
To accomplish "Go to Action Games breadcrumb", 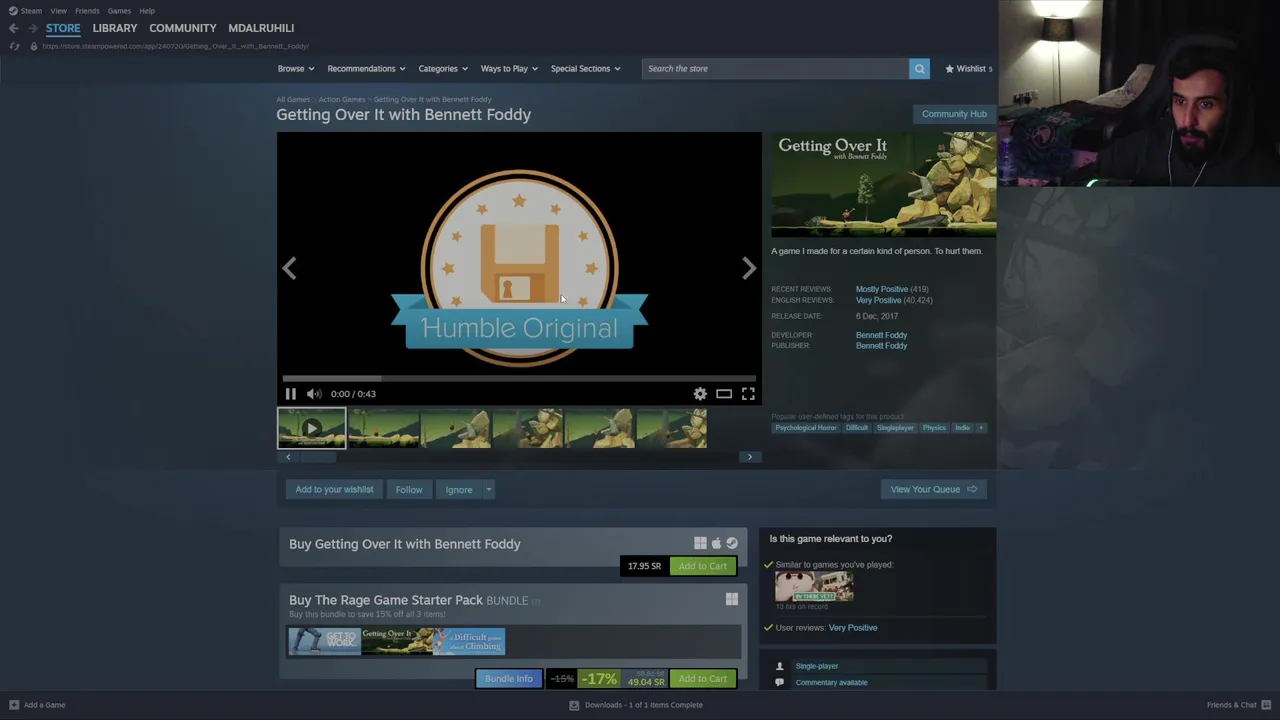I will (342, 100).
